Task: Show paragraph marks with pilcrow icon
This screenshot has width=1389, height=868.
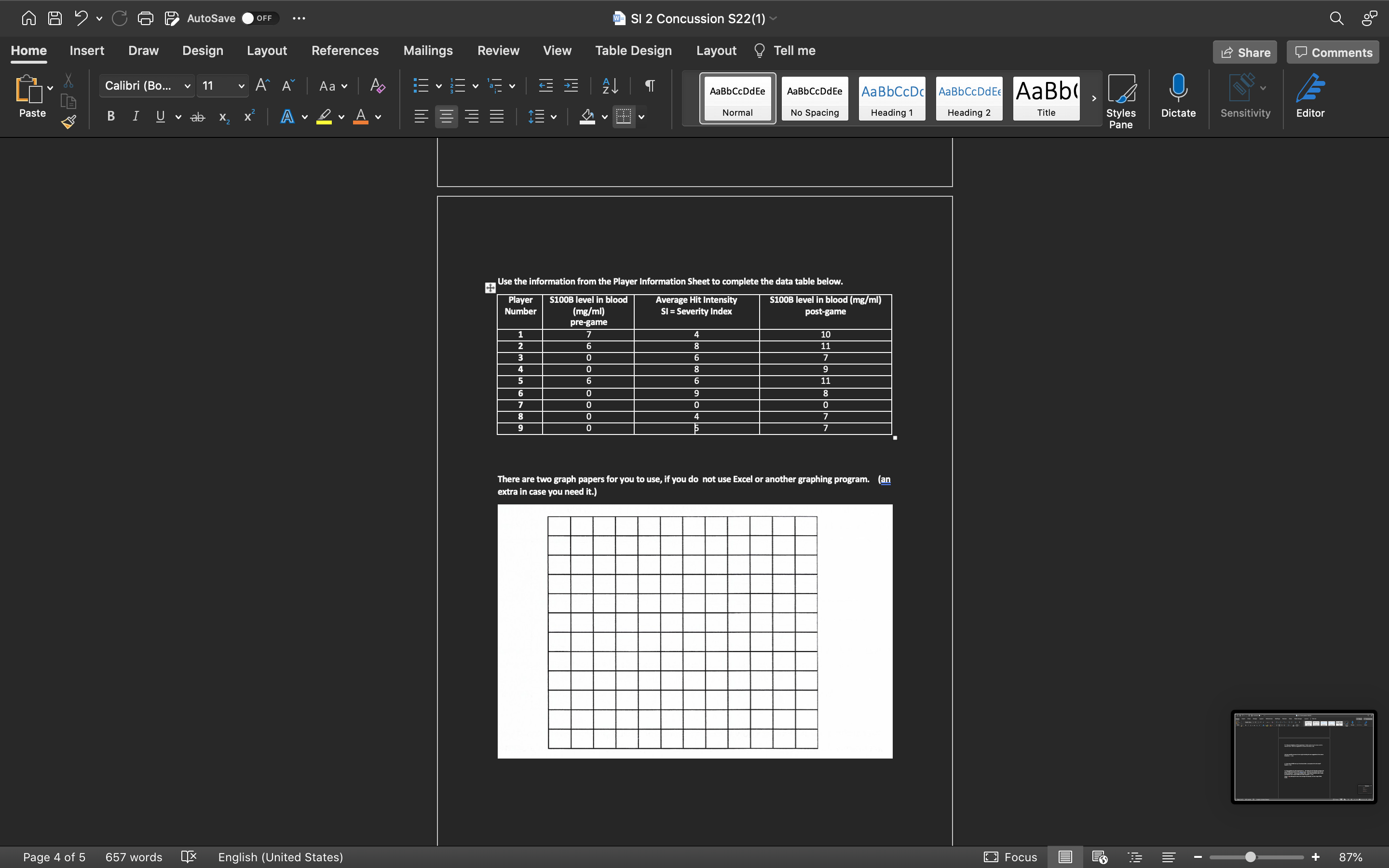Action: 650,86
